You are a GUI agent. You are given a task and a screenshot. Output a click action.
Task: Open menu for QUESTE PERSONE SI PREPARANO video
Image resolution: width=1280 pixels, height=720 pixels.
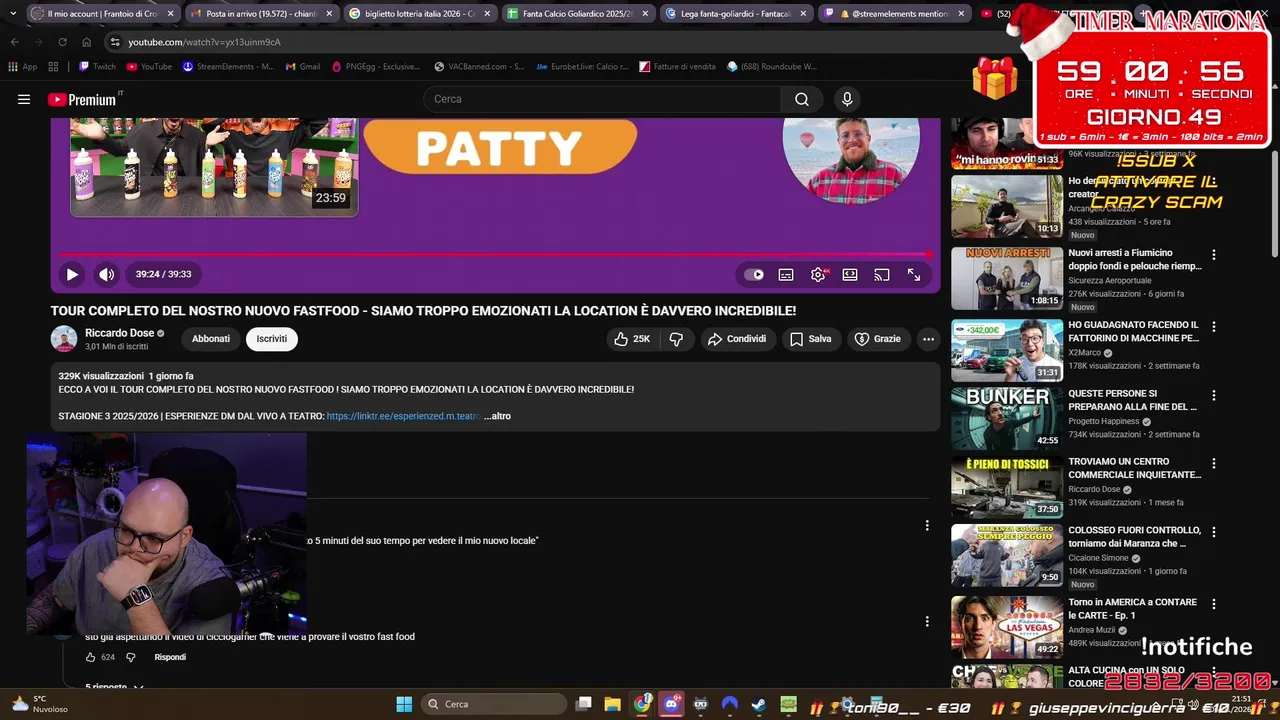1214,396
